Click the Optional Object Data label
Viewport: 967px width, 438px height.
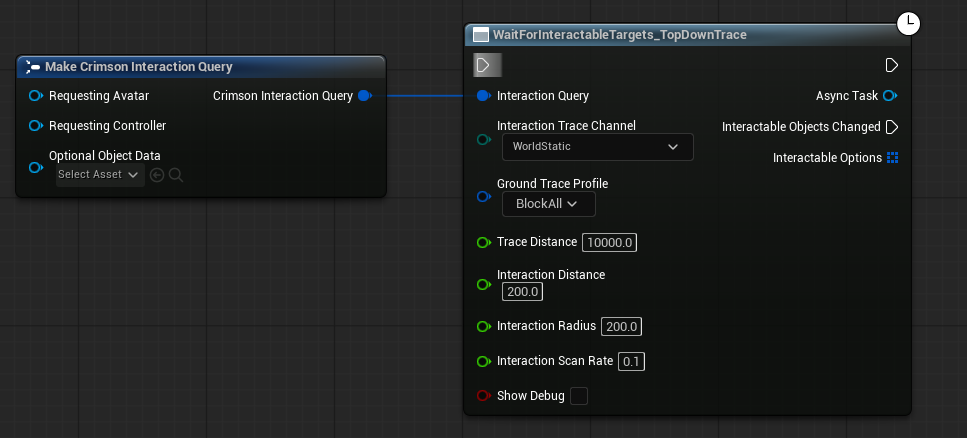tap(105, 156)
